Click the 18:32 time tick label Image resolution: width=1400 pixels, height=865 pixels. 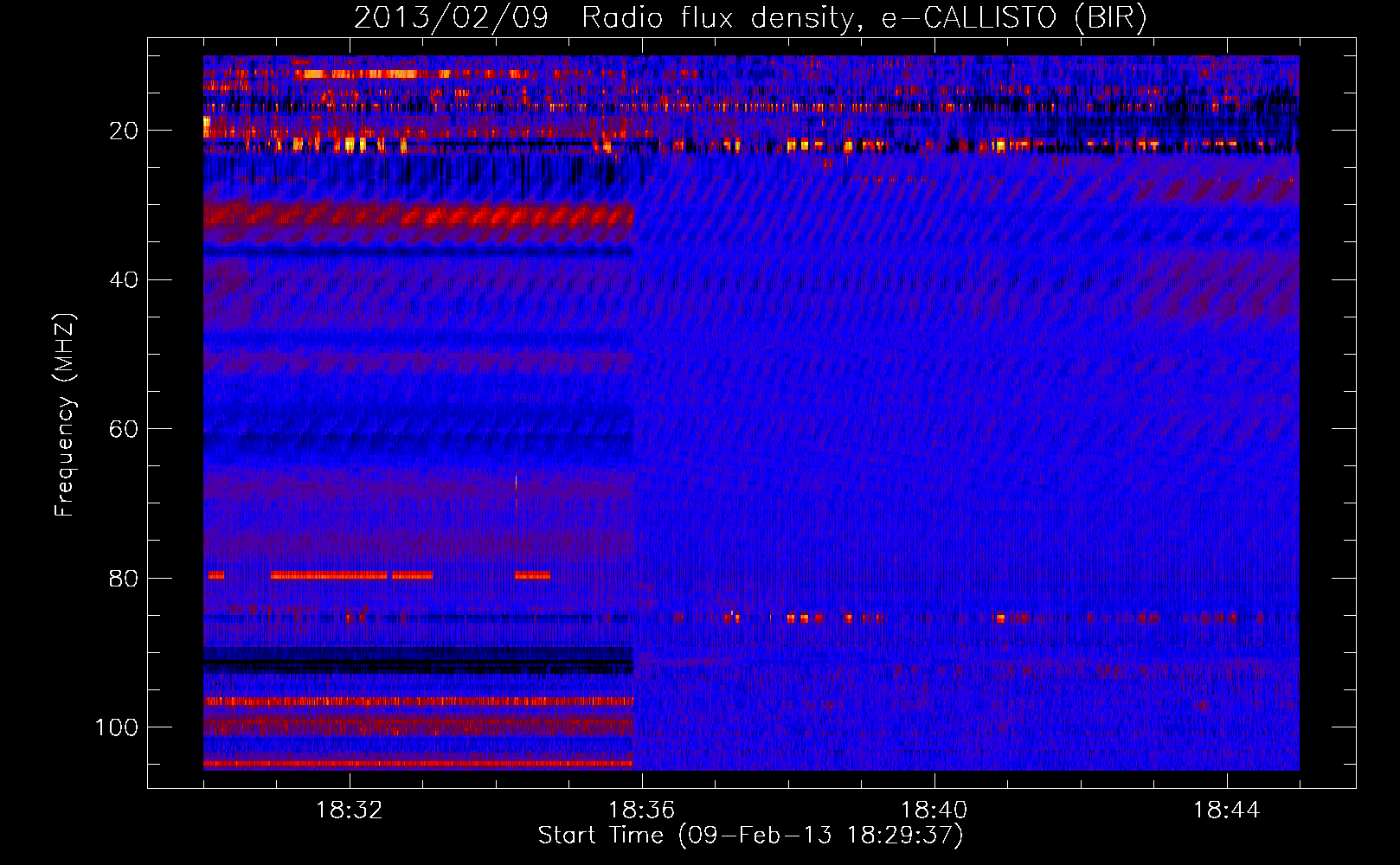(x=350, y=811)
